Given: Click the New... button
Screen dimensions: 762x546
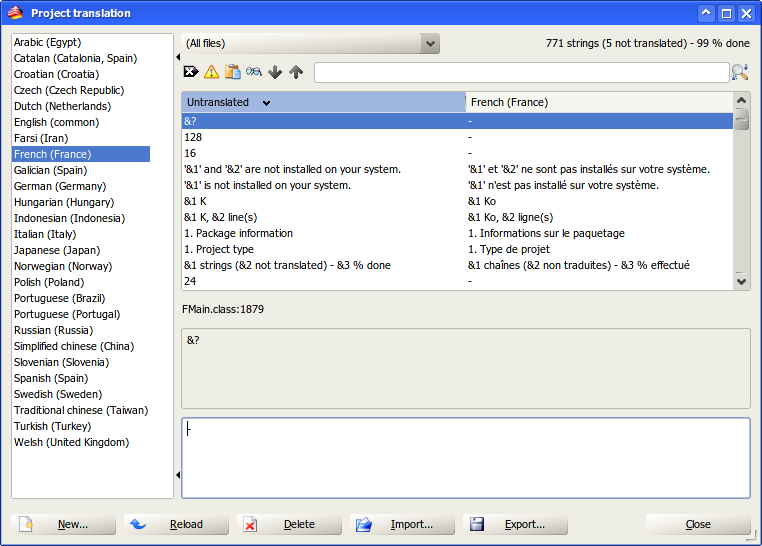Looking at the screenshot, I should click(x=64, y=525).
